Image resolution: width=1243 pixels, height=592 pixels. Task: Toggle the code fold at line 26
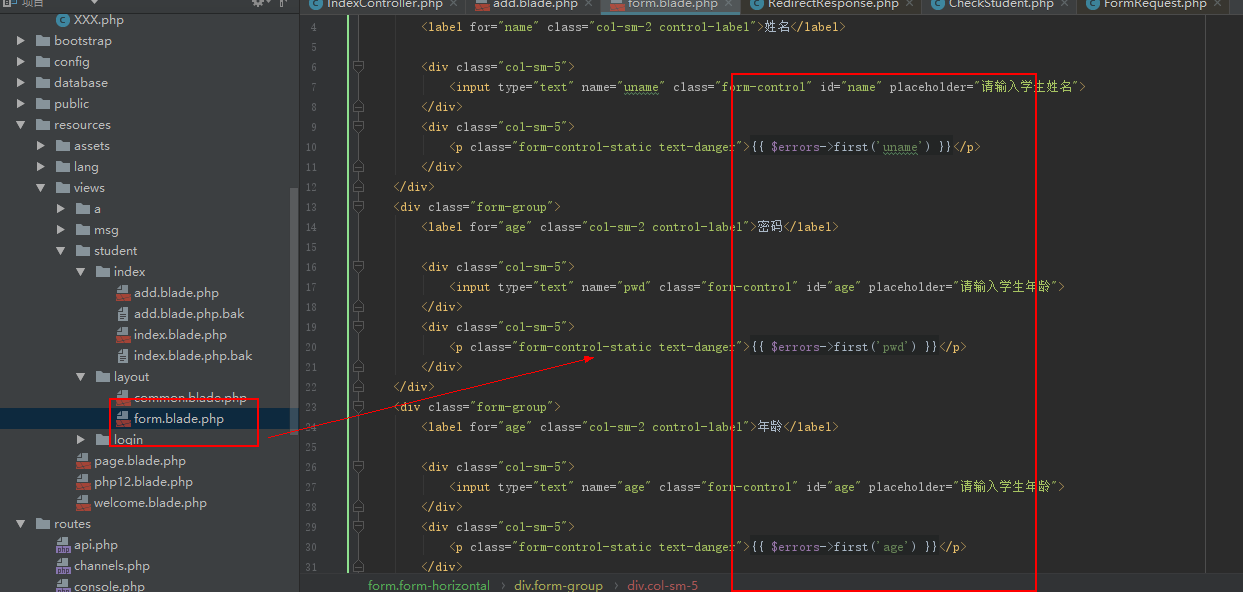pos(358,467)
